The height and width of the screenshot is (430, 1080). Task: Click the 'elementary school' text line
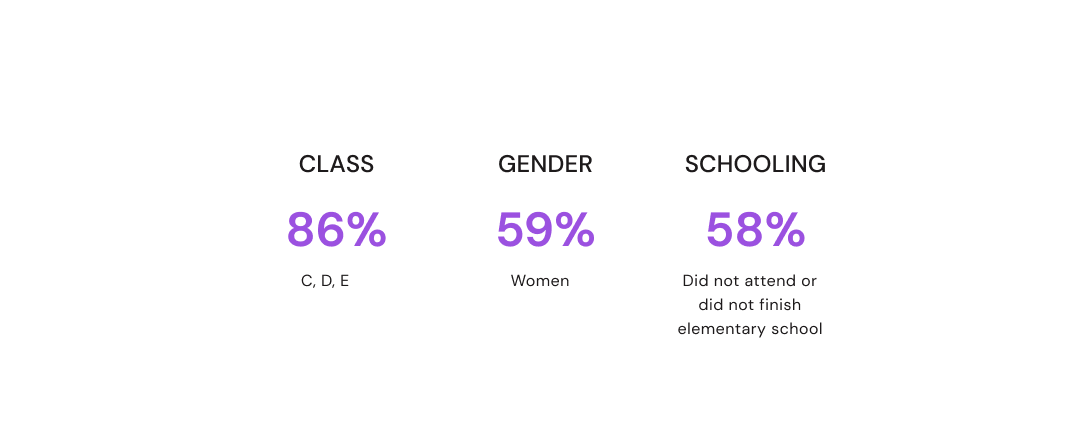[x=750, y=329]
